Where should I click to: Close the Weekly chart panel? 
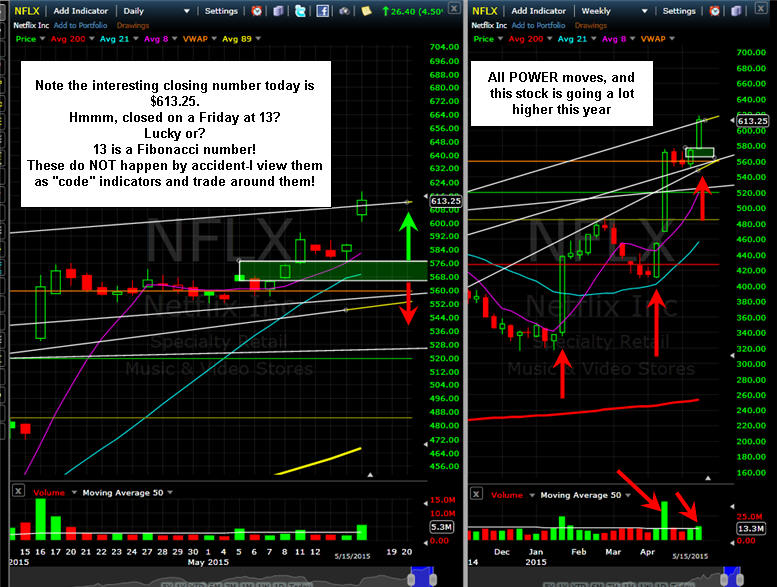click(761, 7)
